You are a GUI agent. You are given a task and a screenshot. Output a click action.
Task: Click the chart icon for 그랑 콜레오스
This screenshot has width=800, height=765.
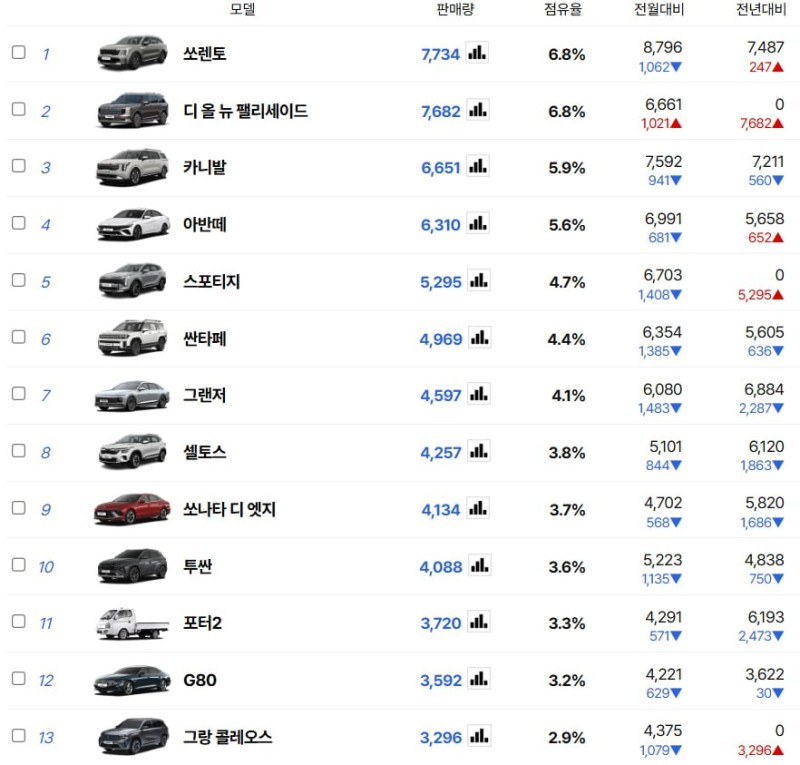pos(478,737)
